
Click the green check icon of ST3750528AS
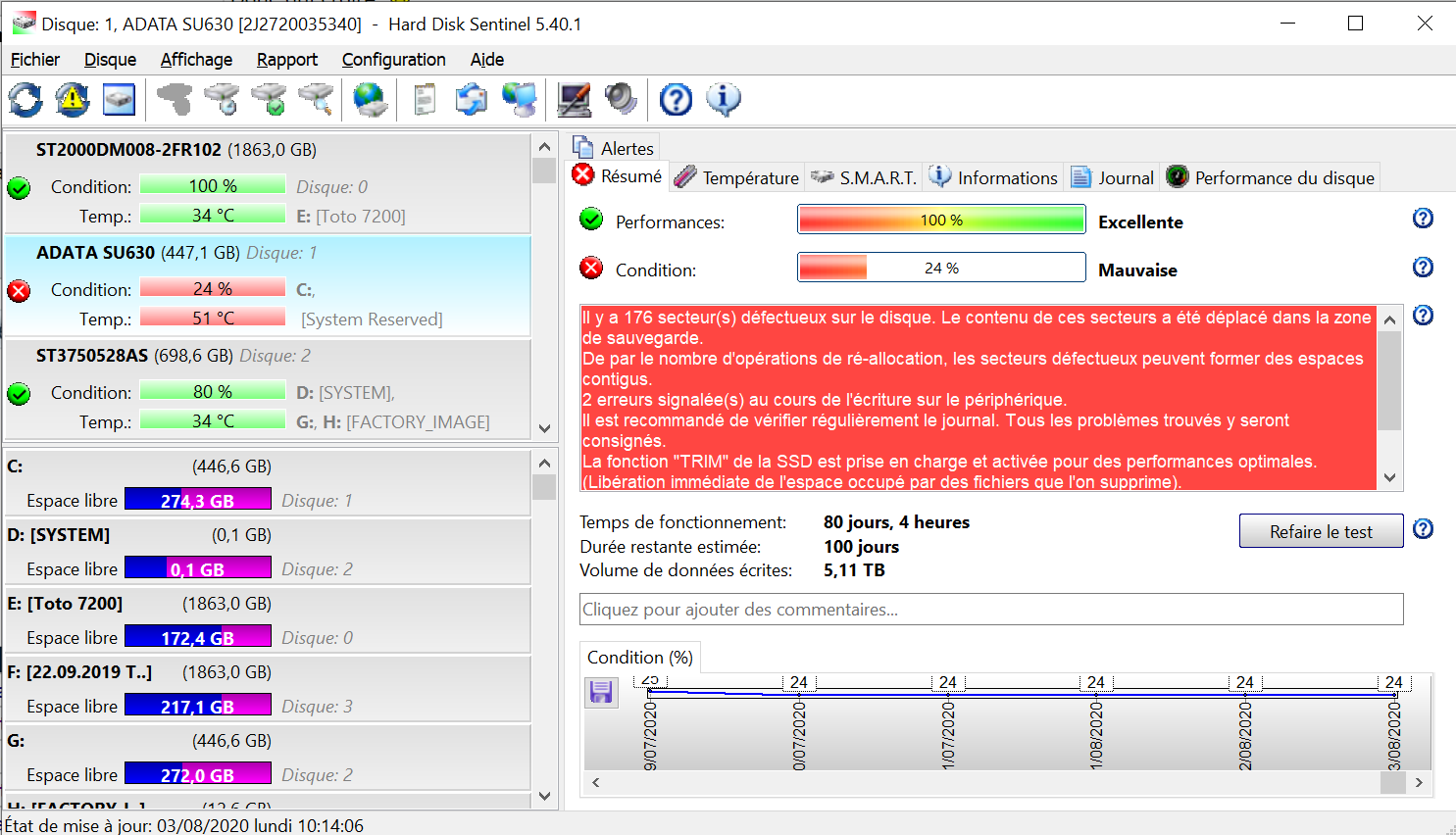point(19,394)
